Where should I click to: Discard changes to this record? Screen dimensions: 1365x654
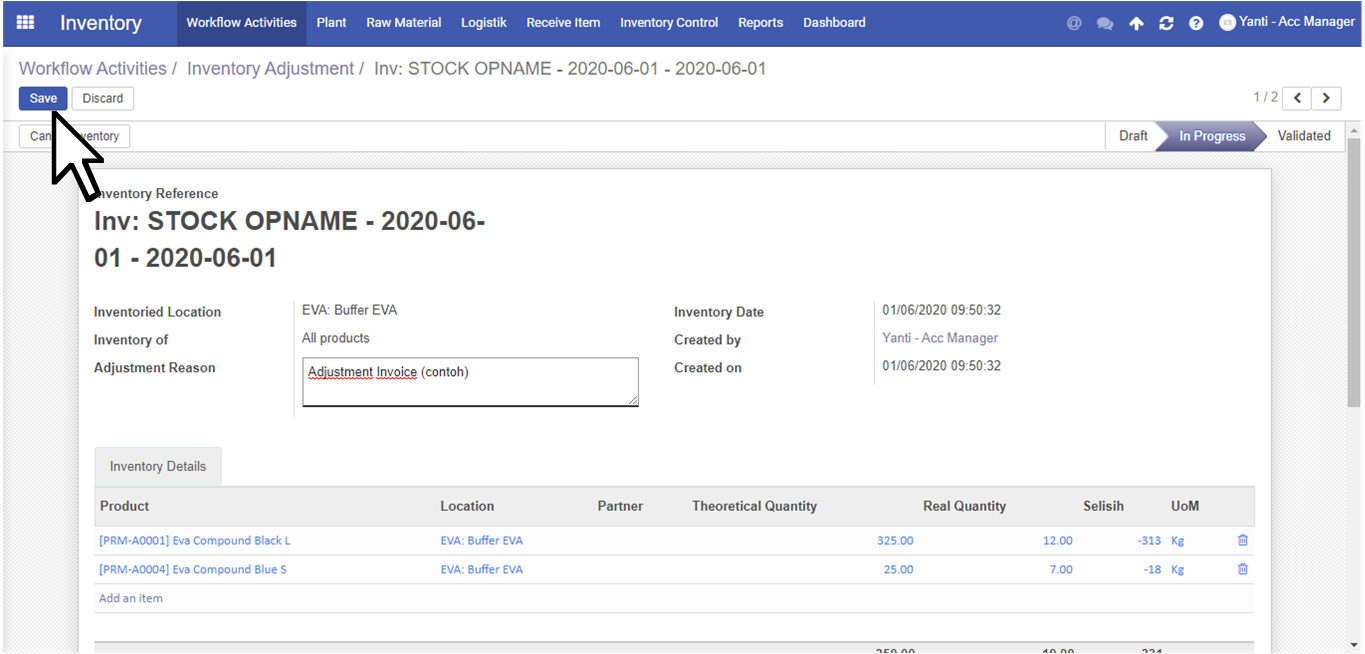[103, 98]
